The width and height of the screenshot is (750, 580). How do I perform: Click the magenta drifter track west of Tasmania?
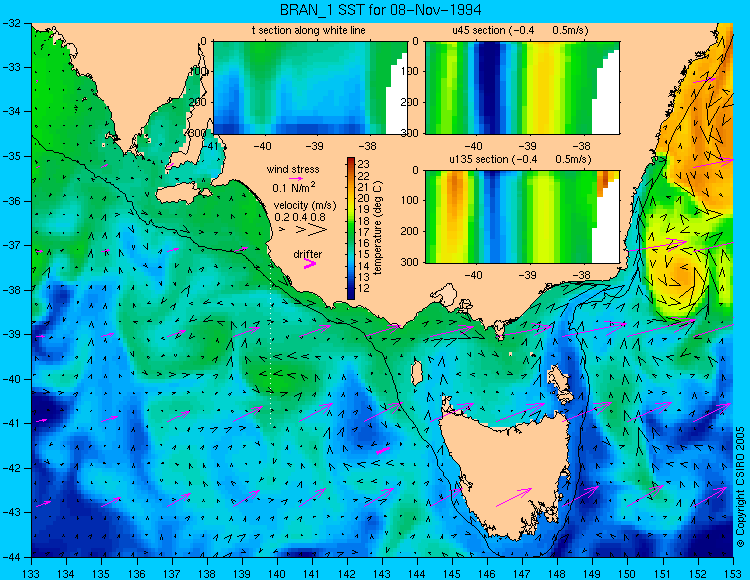383,450
